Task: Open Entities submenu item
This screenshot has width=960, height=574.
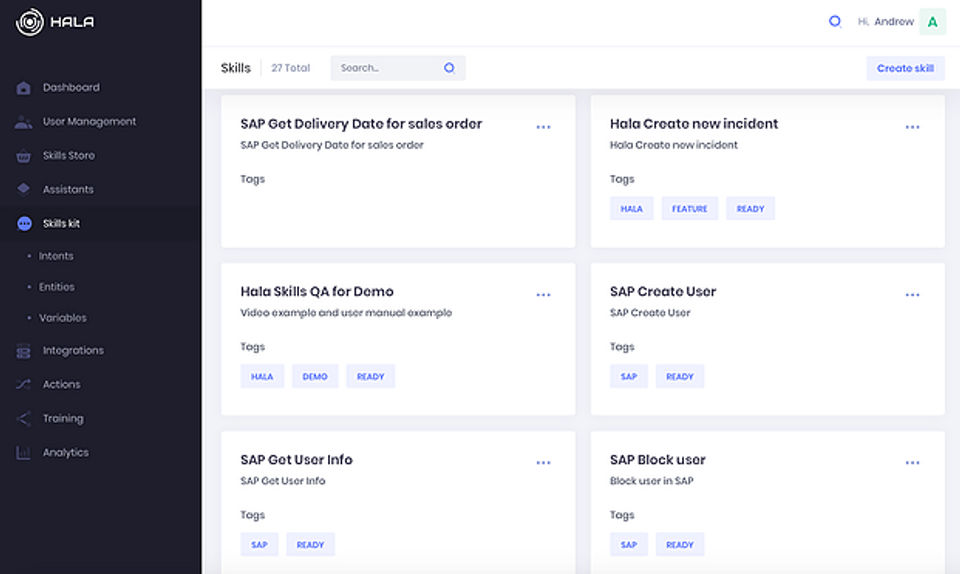Action: click(x=56, y=287)
